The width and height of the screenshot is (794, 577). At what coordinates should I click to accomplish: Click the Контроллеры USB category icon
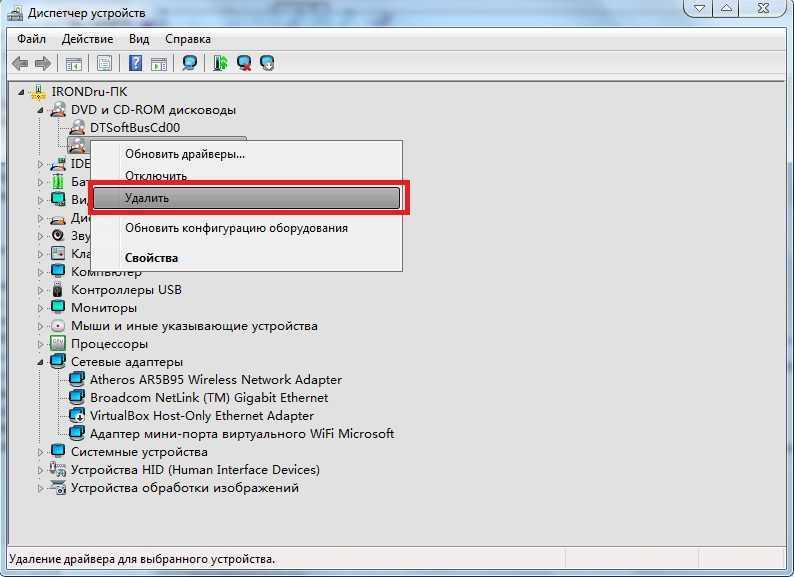tap(58, 290)
